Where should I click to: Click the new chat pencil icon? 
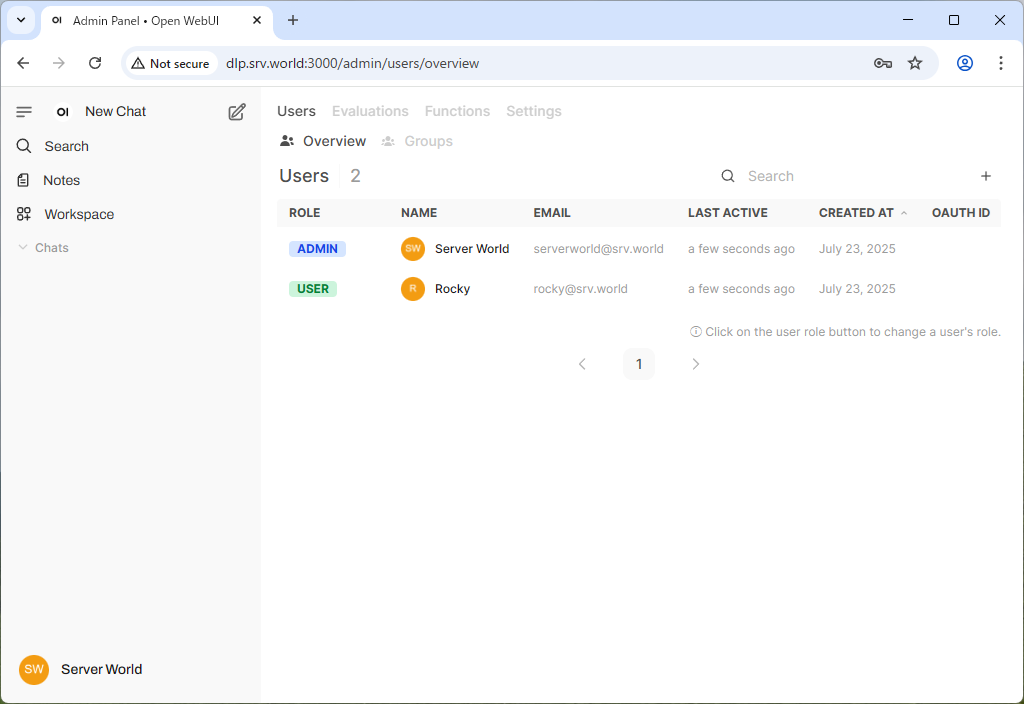(x=237, y=112)
